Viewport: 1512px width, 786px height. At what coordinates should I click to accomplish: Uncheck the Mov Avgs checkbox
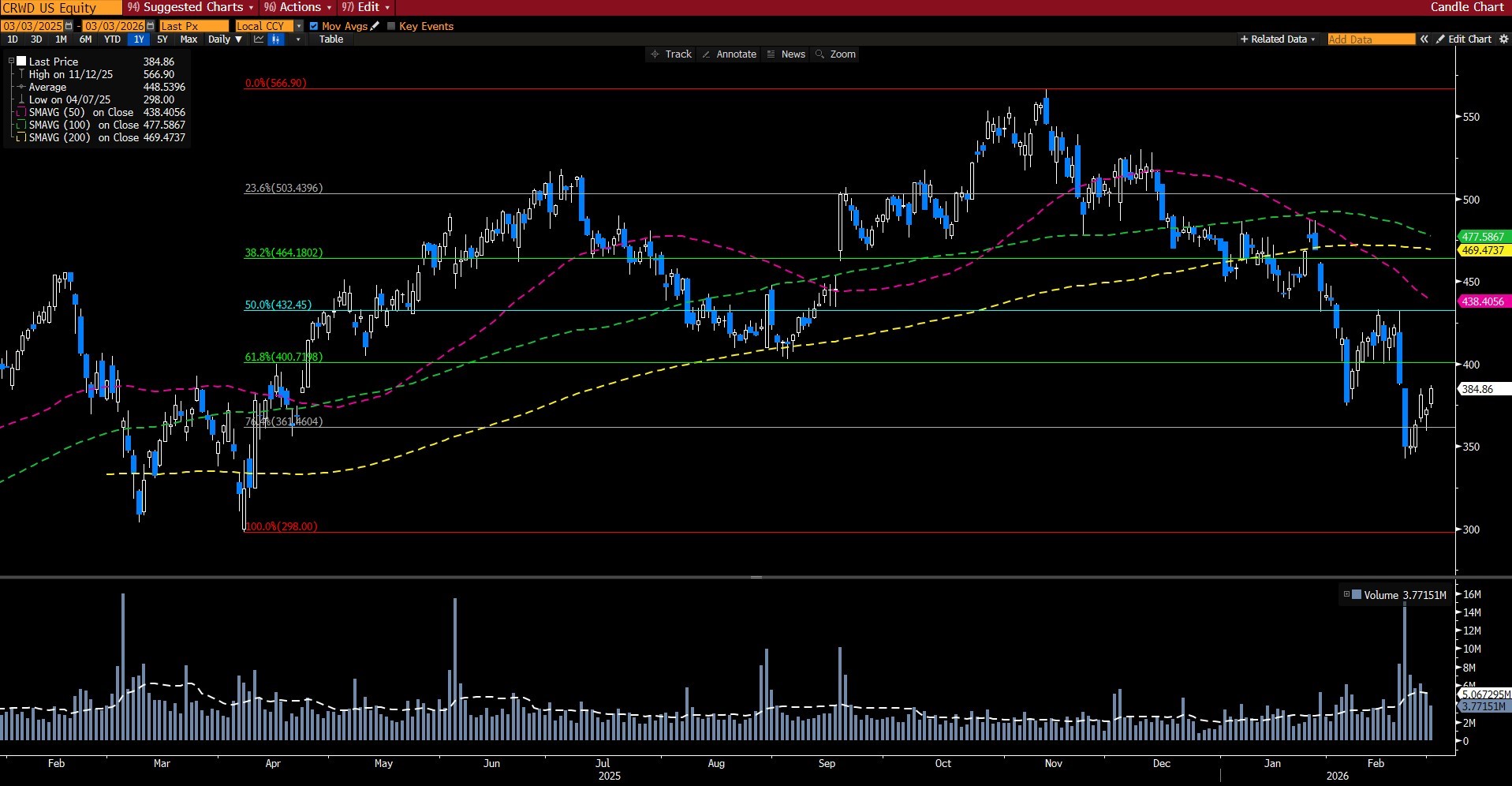[x=314, y=26]
